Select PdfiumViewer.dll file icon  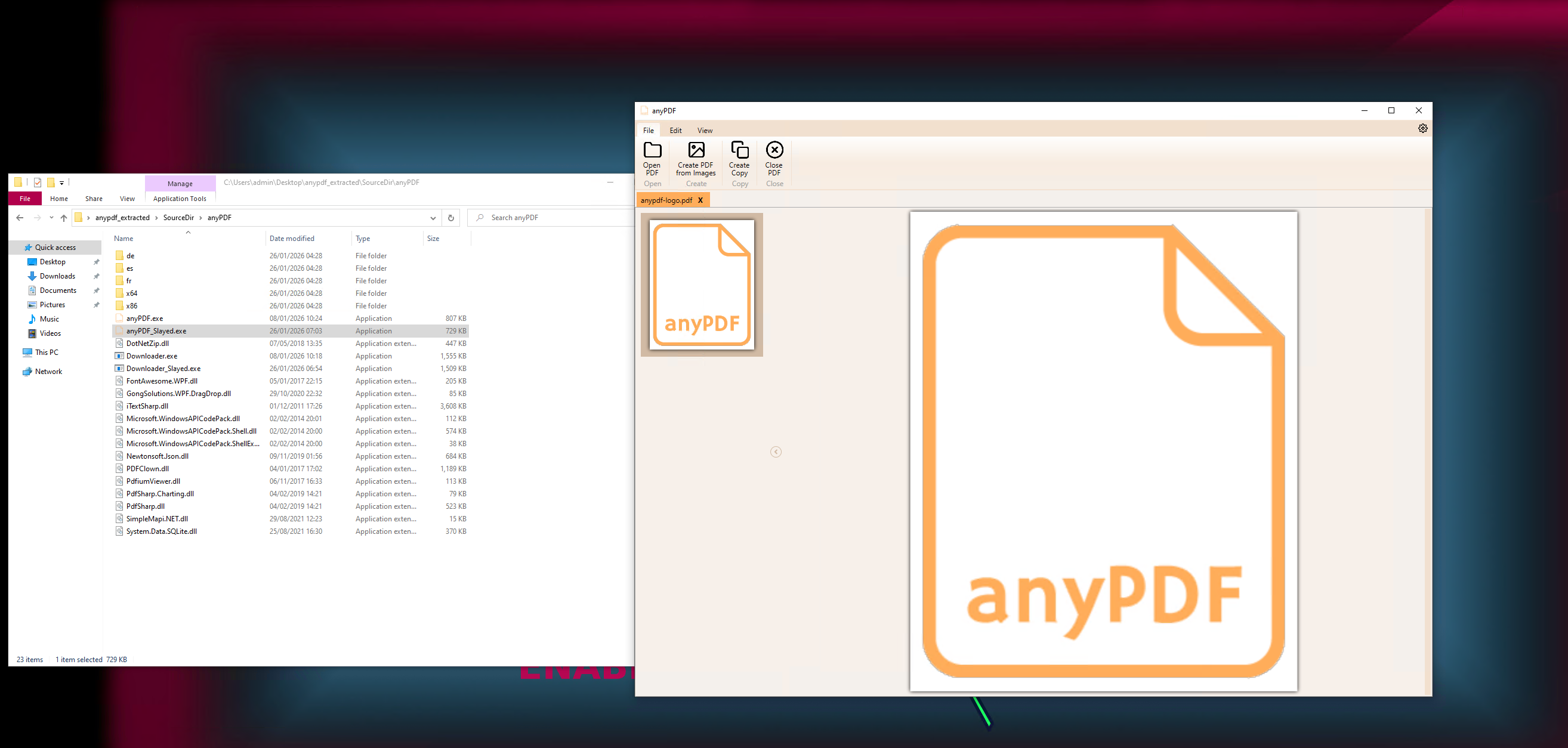119,481
